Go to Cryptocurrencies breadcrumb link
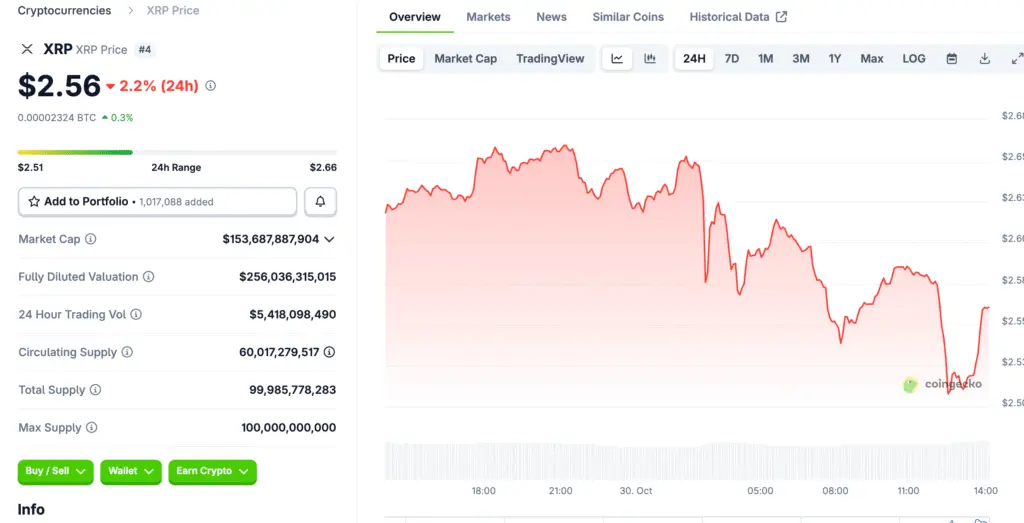Image resolution: width=1024 pixels, height=523 pixels. [64, 10]
